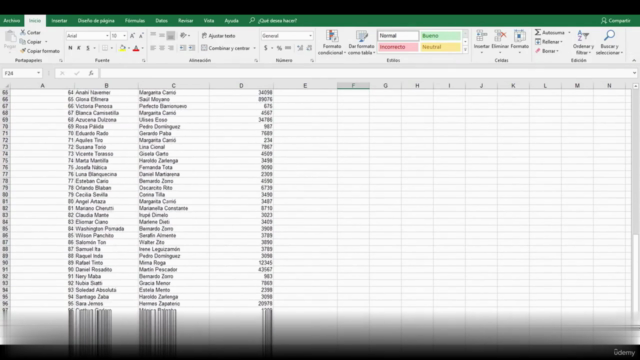The height and width of the screenshot is (360, 640).
Task: Click the Copiar icon
Action: coord(23,42)
